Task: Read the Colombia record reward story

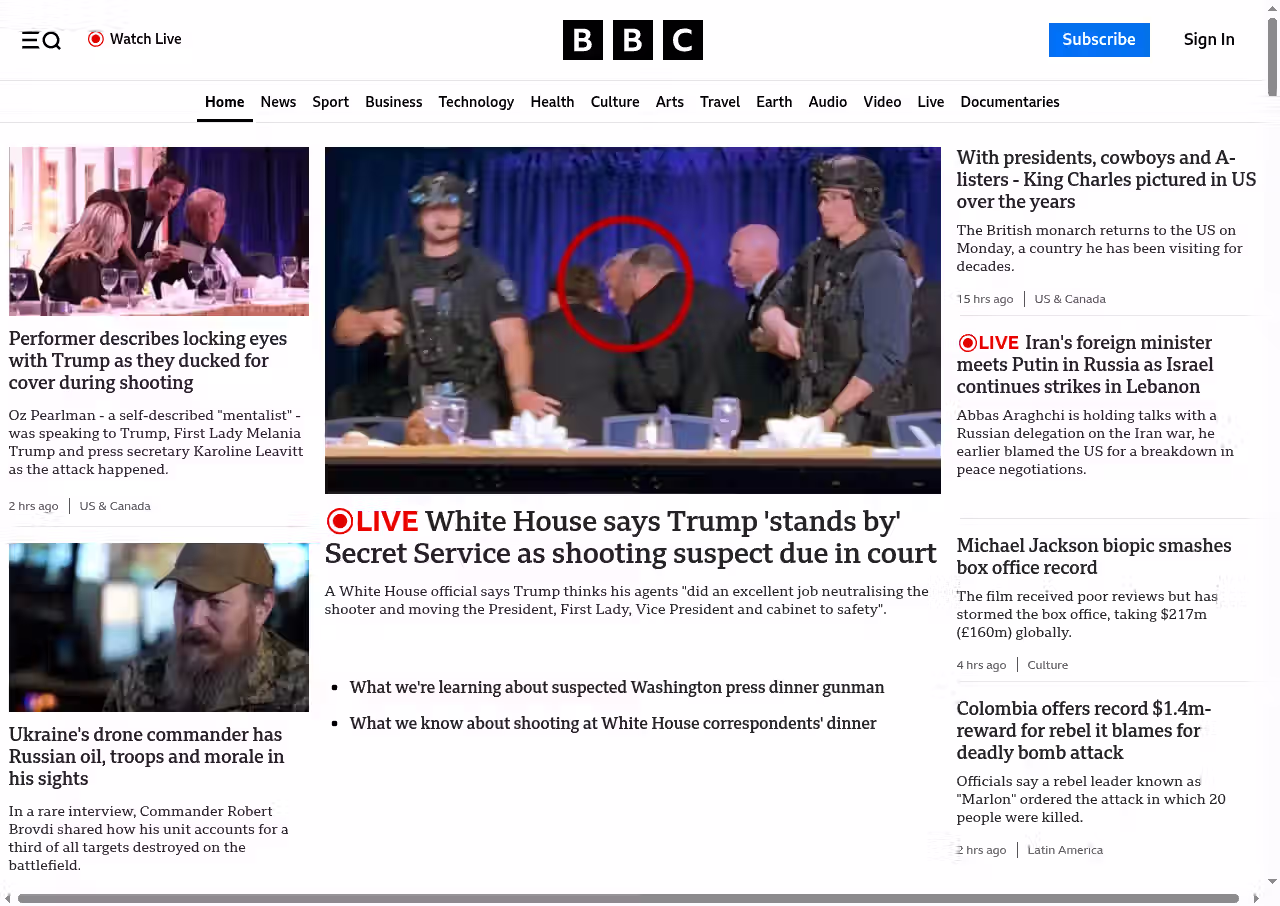Action: pyautogui.click(x=1083, y=731)
